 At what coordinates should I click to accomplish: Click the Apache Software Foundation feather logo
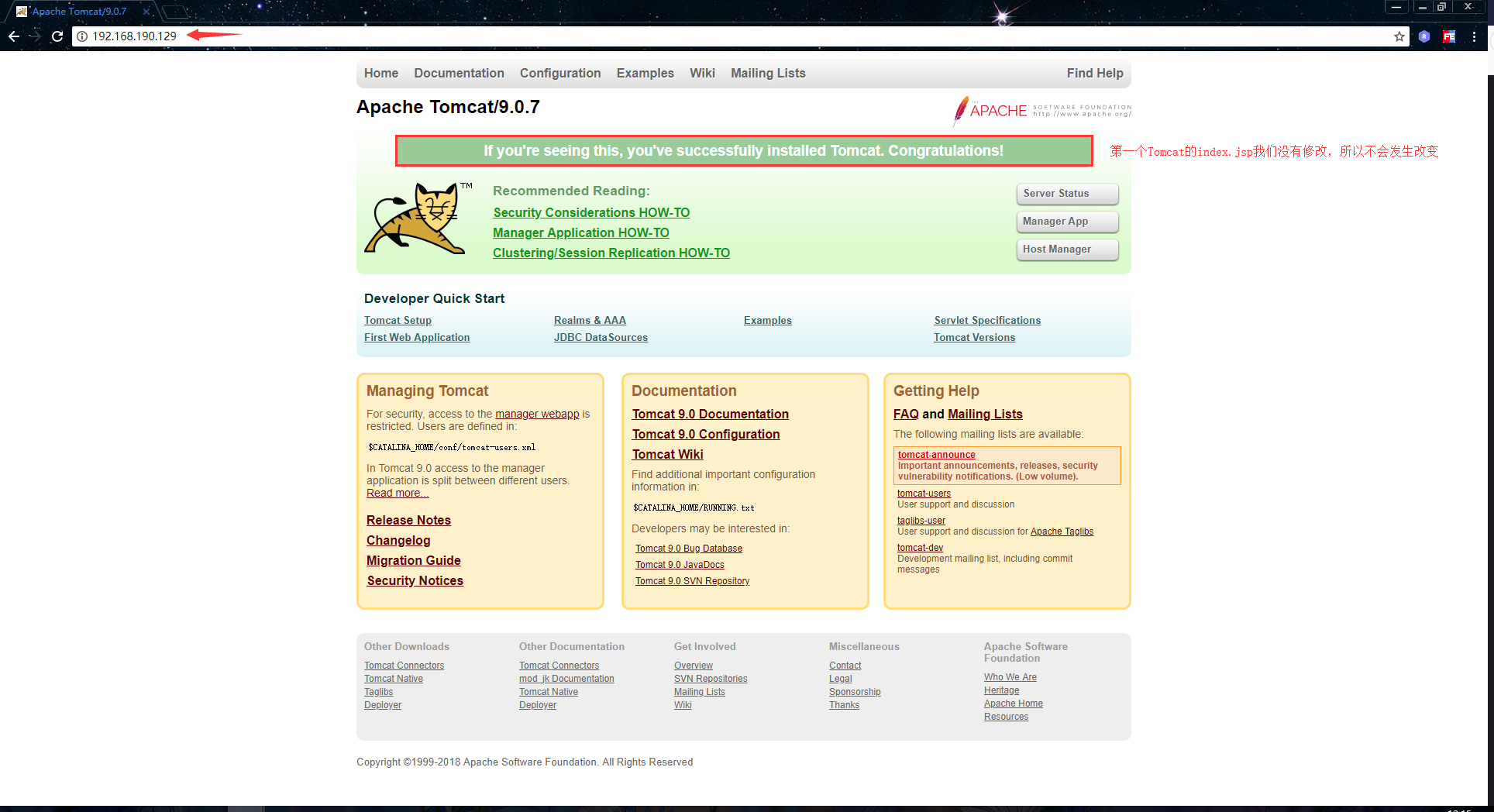(1042, 111)
